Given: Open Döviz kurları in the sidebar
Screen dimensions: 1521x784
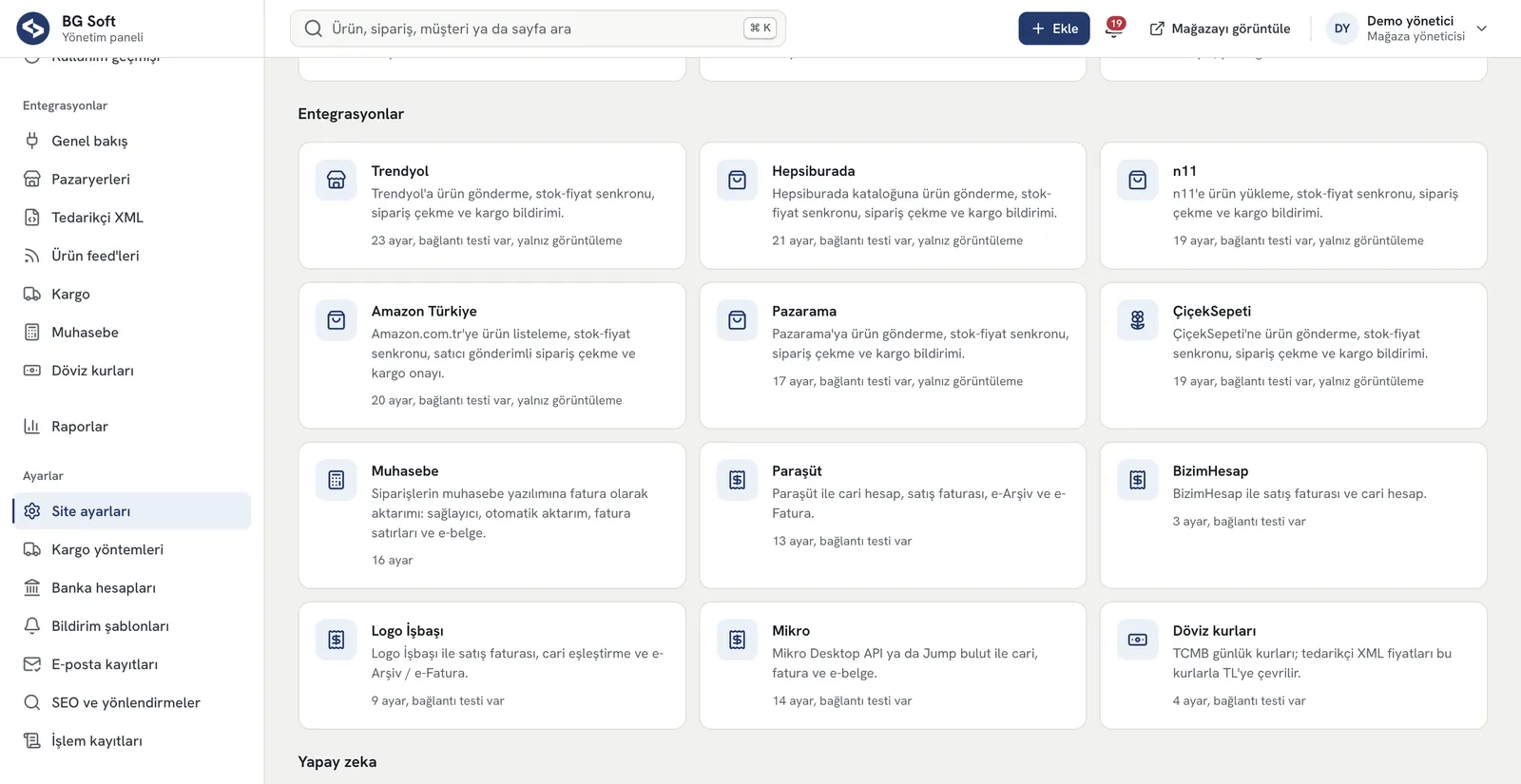Looking at the screenshot, I should tap(132, 371).
